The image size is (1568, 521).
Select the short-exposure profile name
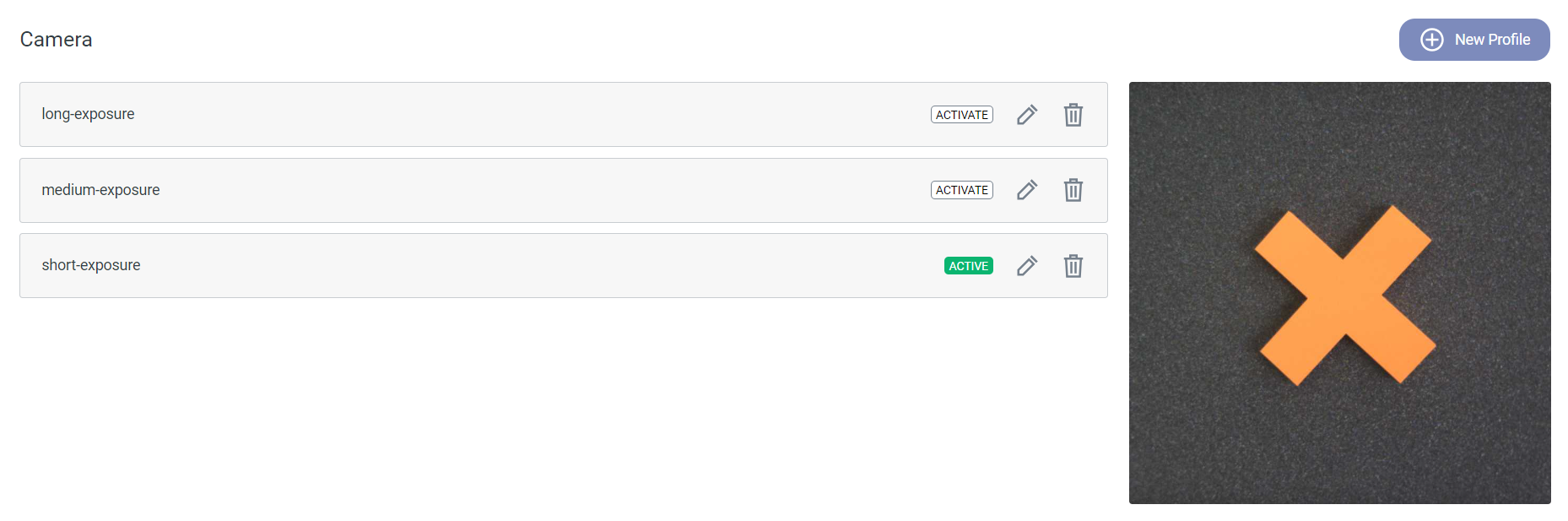click(x=91, y=265)
